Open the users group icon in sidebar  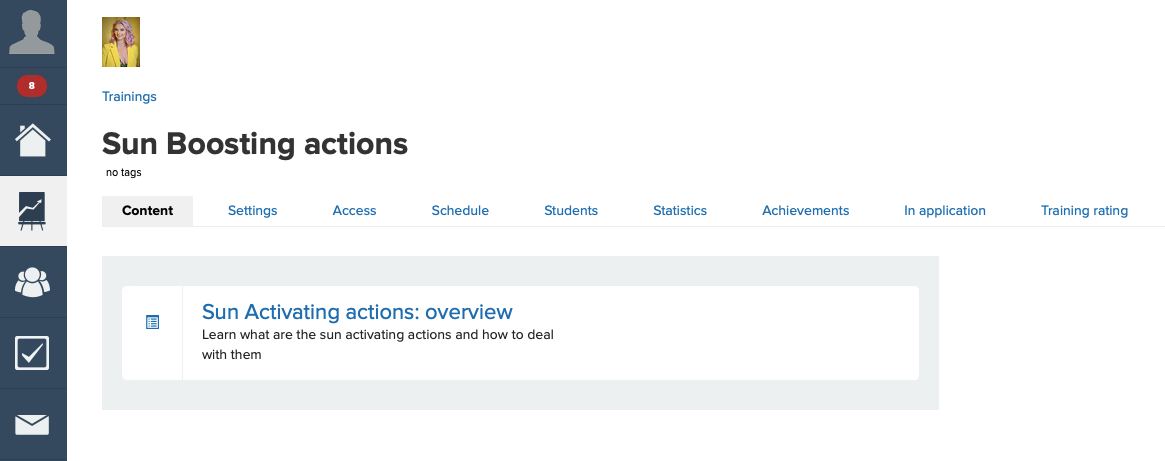(x=33, y=282)
